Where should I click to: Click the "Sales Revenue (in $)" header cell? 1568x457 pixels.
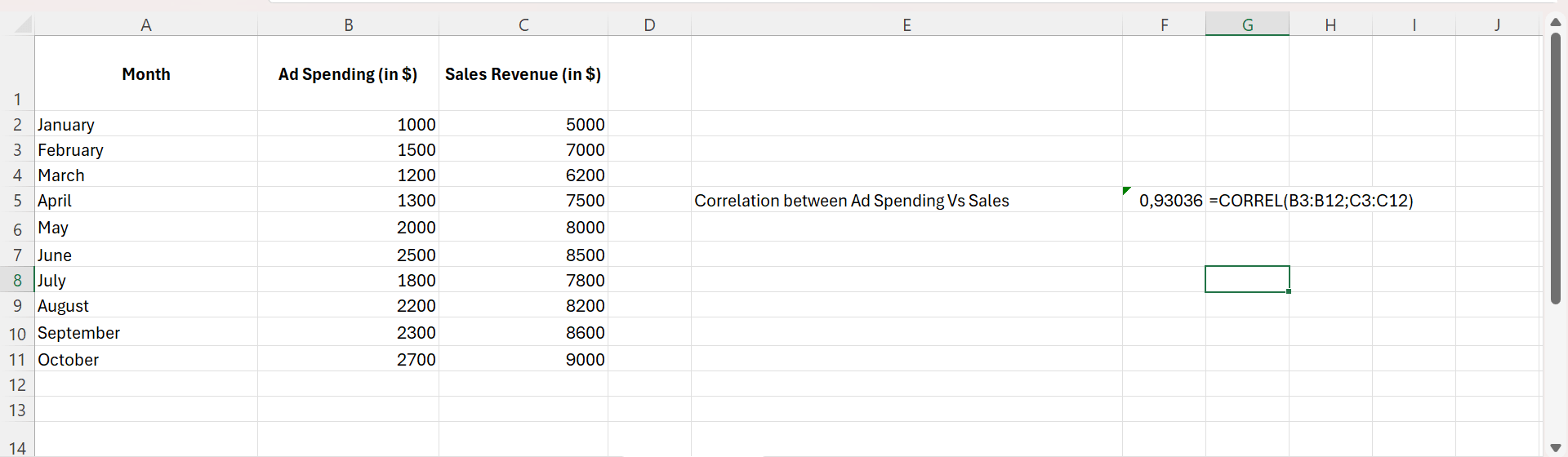pyautogui.click(x=523, y=74)
